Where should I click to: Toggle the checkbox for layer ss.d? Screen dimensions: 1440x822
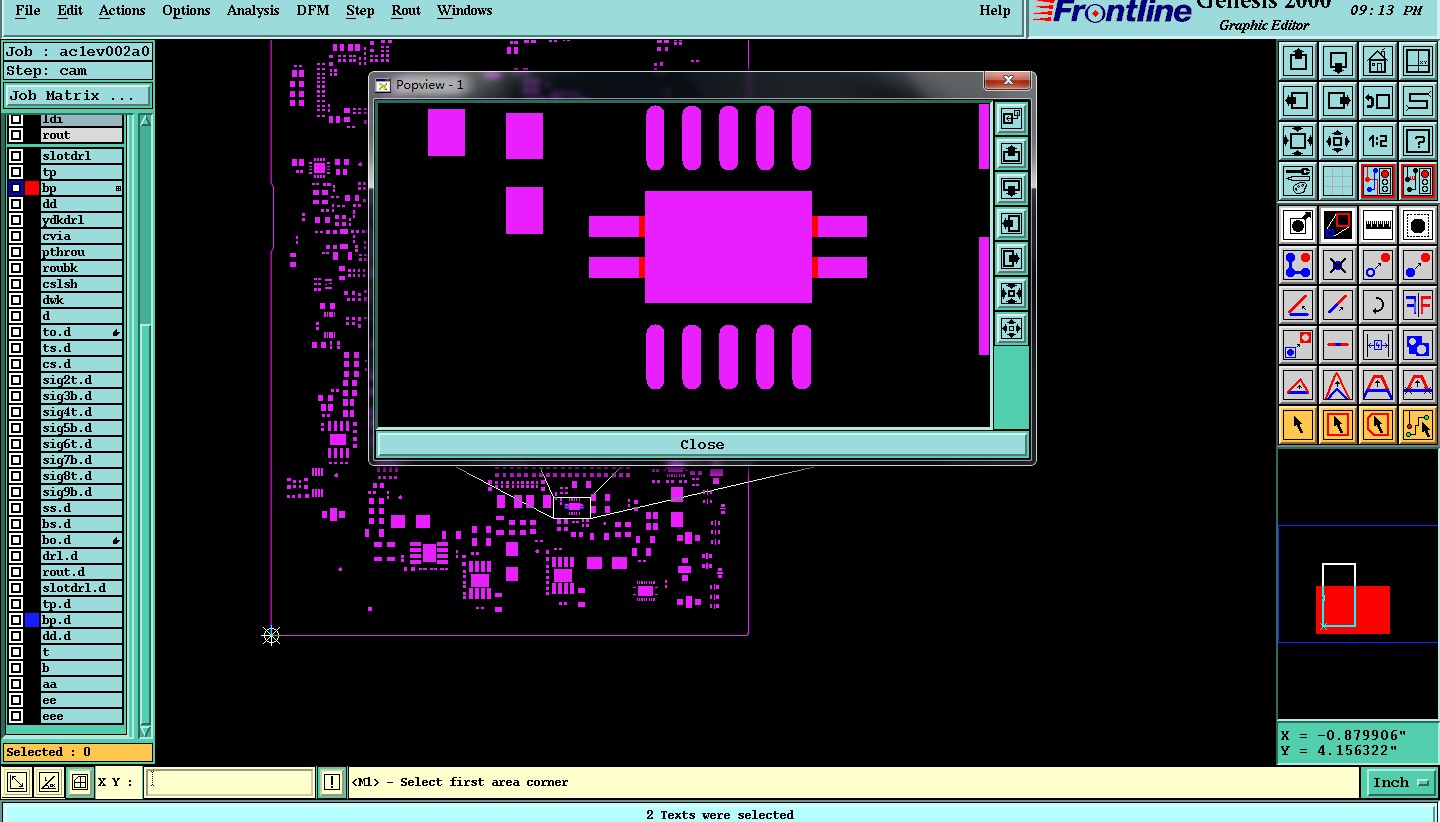[x=16, y=508]
